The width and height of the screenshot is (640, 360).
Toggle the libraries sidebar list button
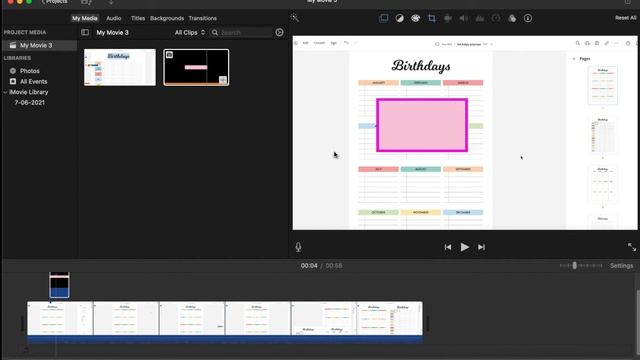(x=85, y=32)
